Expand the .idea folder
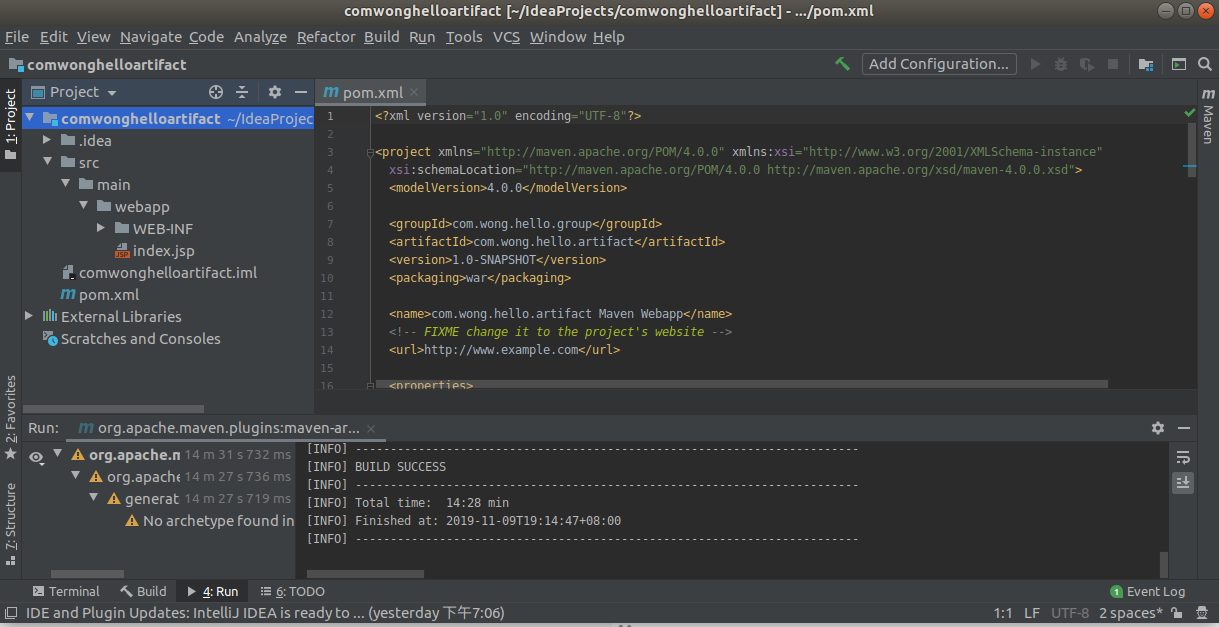 point(47,140)
